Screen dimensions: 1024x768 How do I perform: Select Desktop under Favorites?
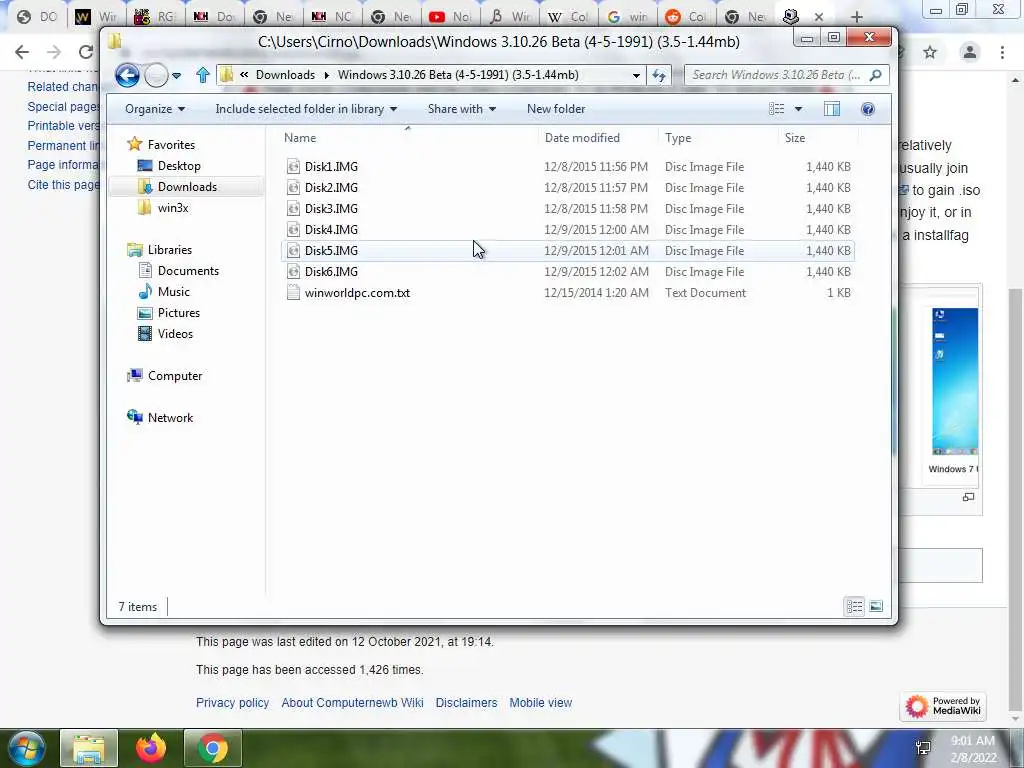(x=179, y=166)
